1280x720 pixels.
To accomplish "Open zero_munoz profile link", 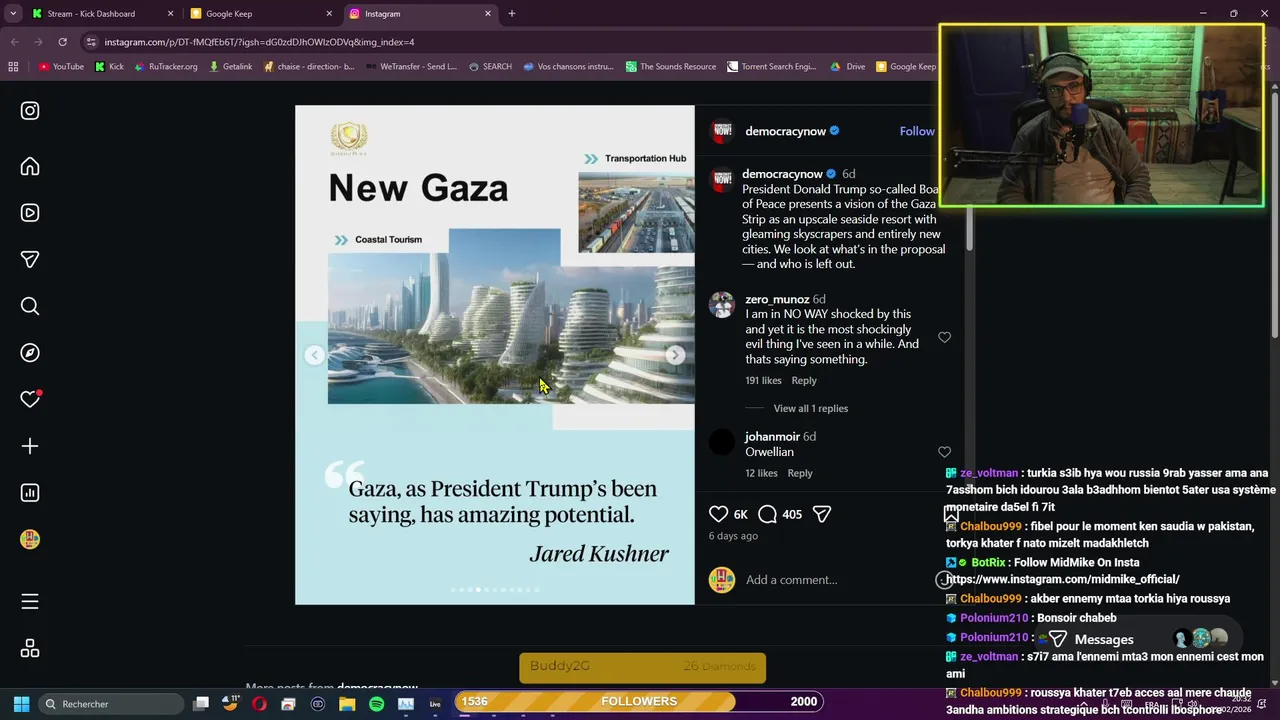I will pyautogui.click(x=777, y=299).
